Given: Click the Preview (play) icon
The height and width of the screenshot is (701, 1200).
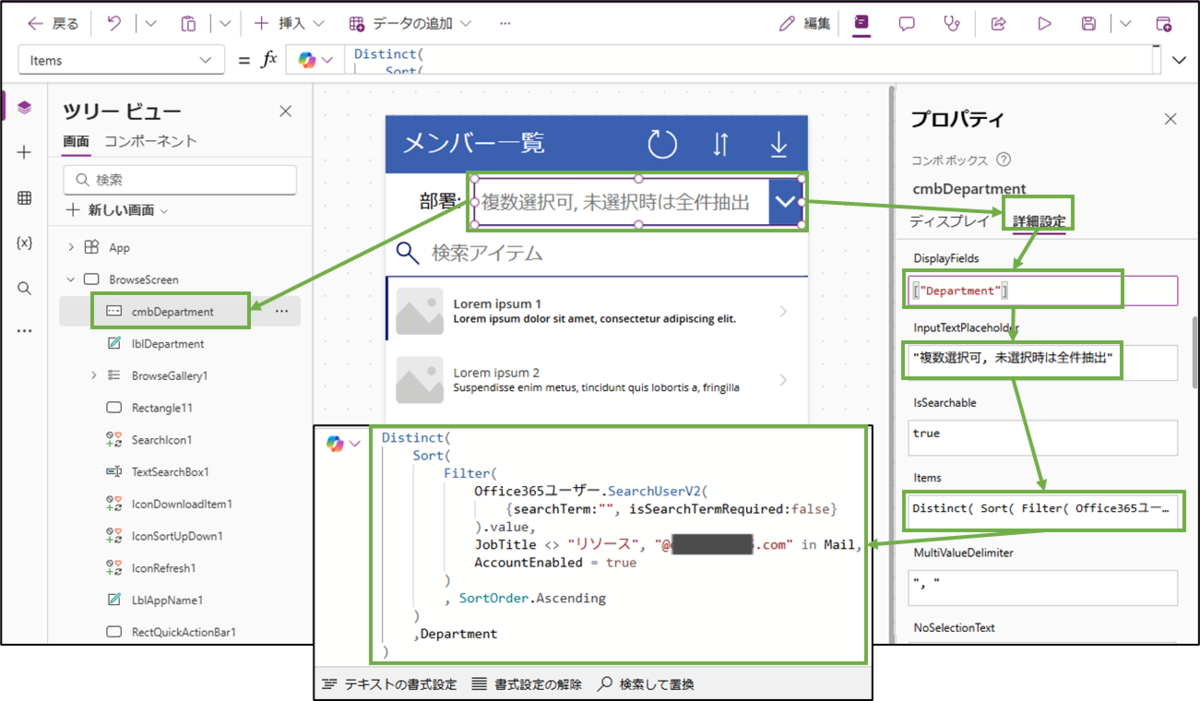Looking at the screenshot, I should pyautogui.click(x=1045, y=23).
